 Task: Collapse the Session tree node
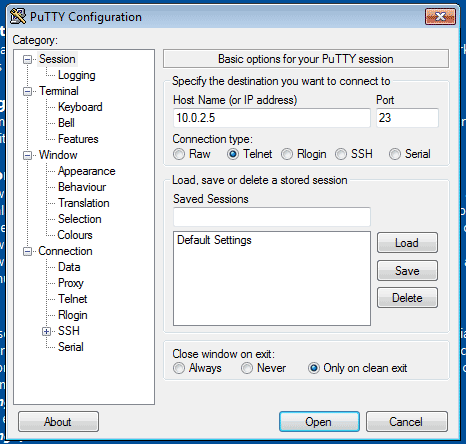[27, 59]
